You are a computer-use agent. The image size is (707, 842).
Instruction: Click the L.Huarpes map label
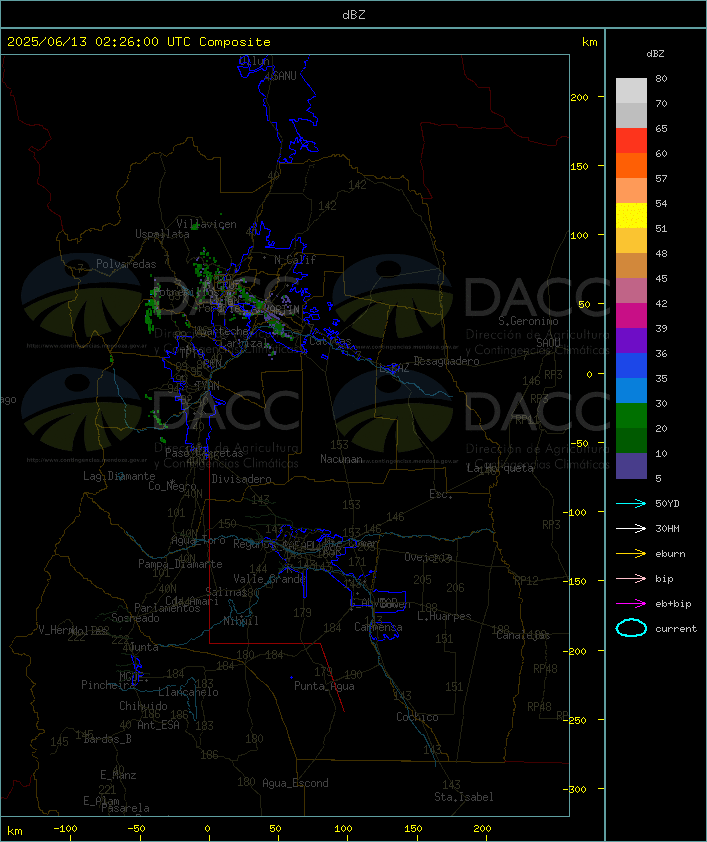point(444,616)
